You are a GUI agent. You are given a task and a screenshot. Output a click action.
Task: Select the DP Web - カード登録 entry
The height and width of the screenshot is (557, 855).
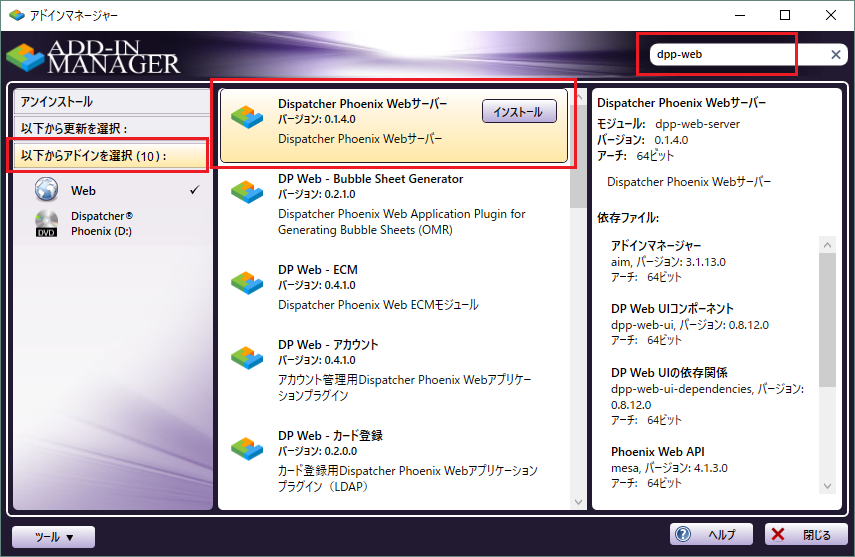[x=394, y=461]
